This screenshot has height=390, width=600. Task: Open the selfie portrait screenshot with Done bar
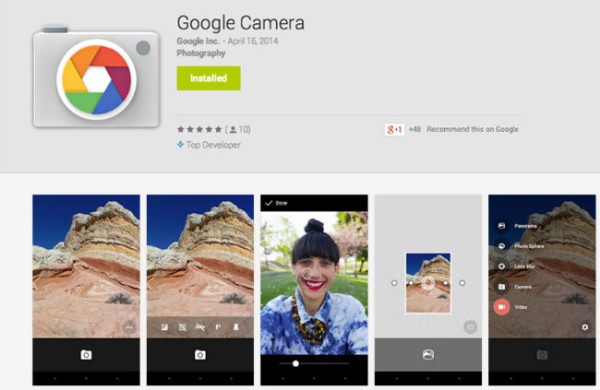314,290
